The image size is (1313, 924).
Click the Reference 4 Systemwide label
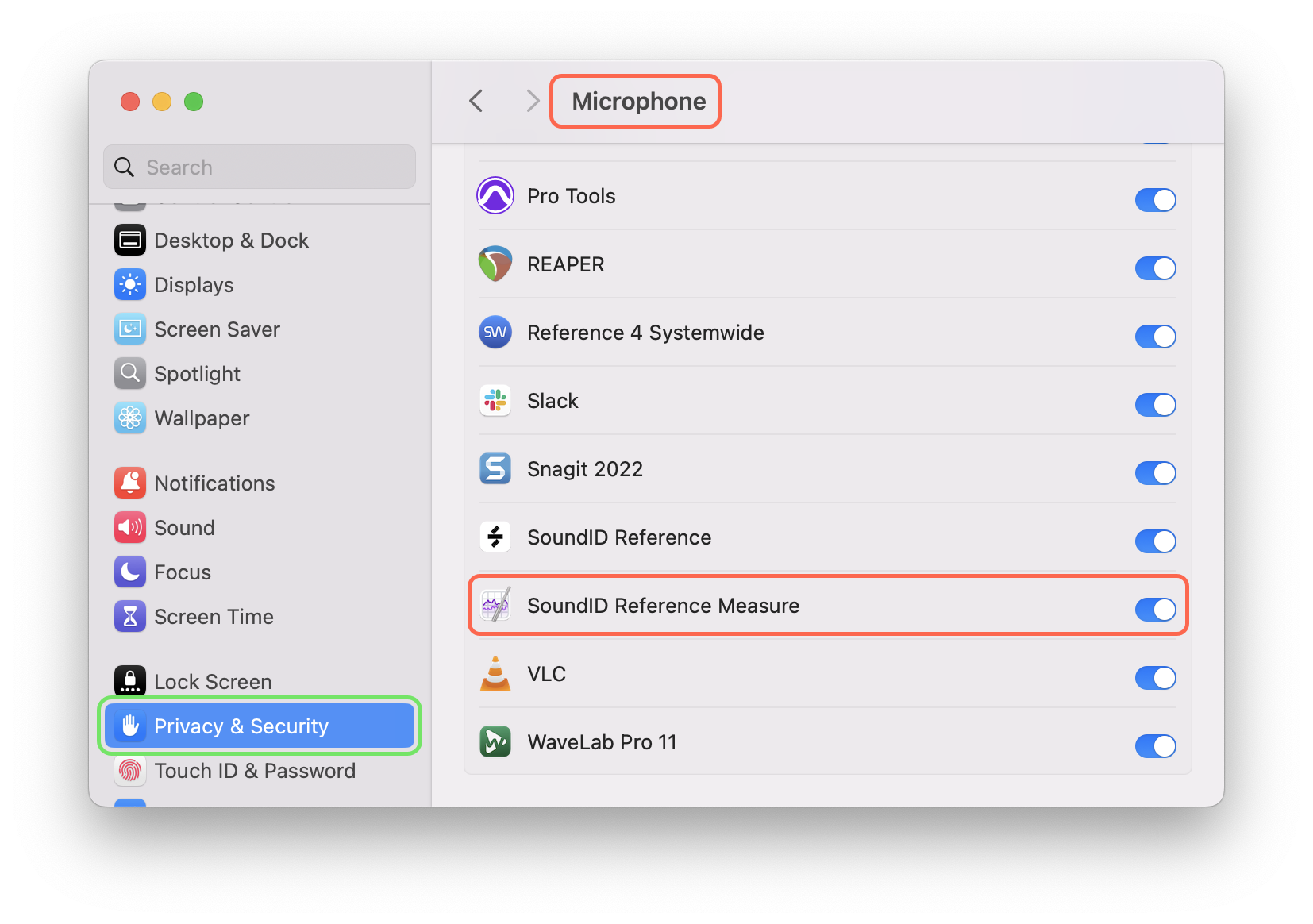point(645,333)
